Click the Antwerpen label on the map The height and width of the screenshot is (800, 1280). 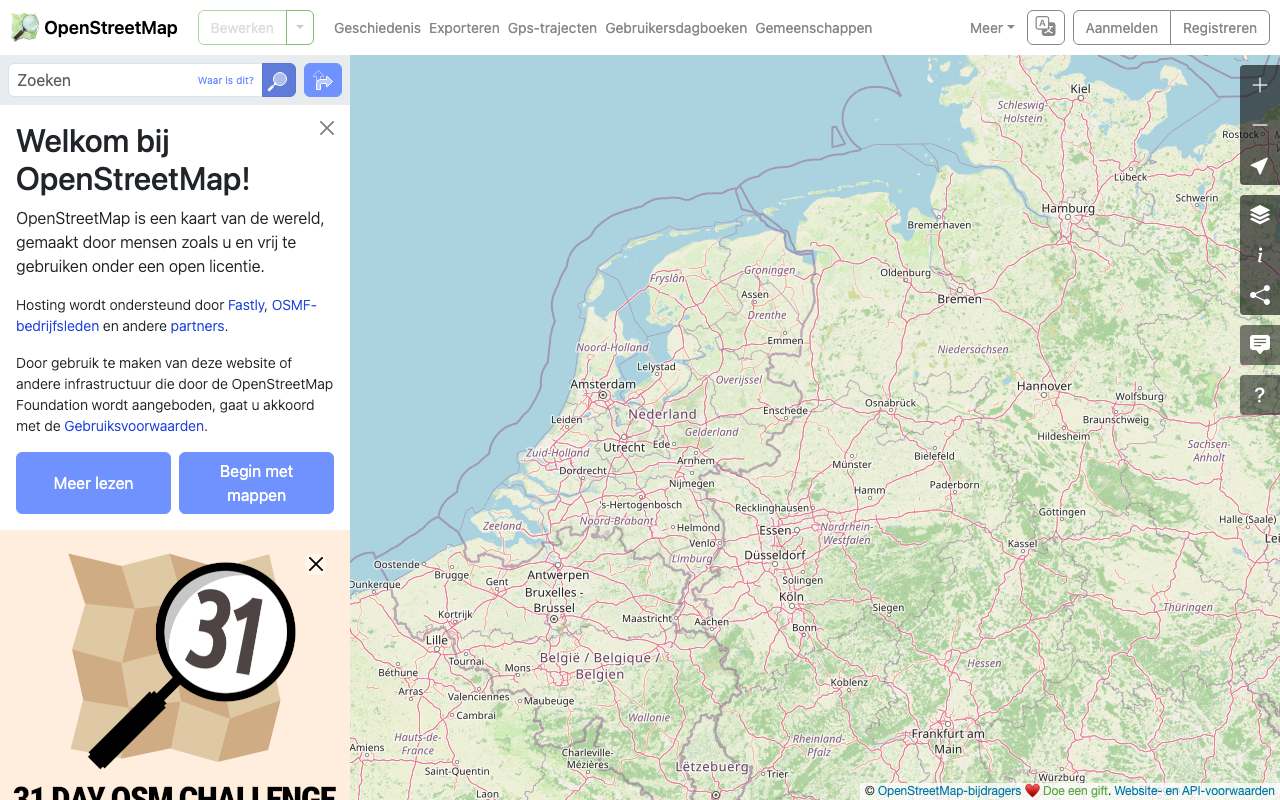pos(558,575)
